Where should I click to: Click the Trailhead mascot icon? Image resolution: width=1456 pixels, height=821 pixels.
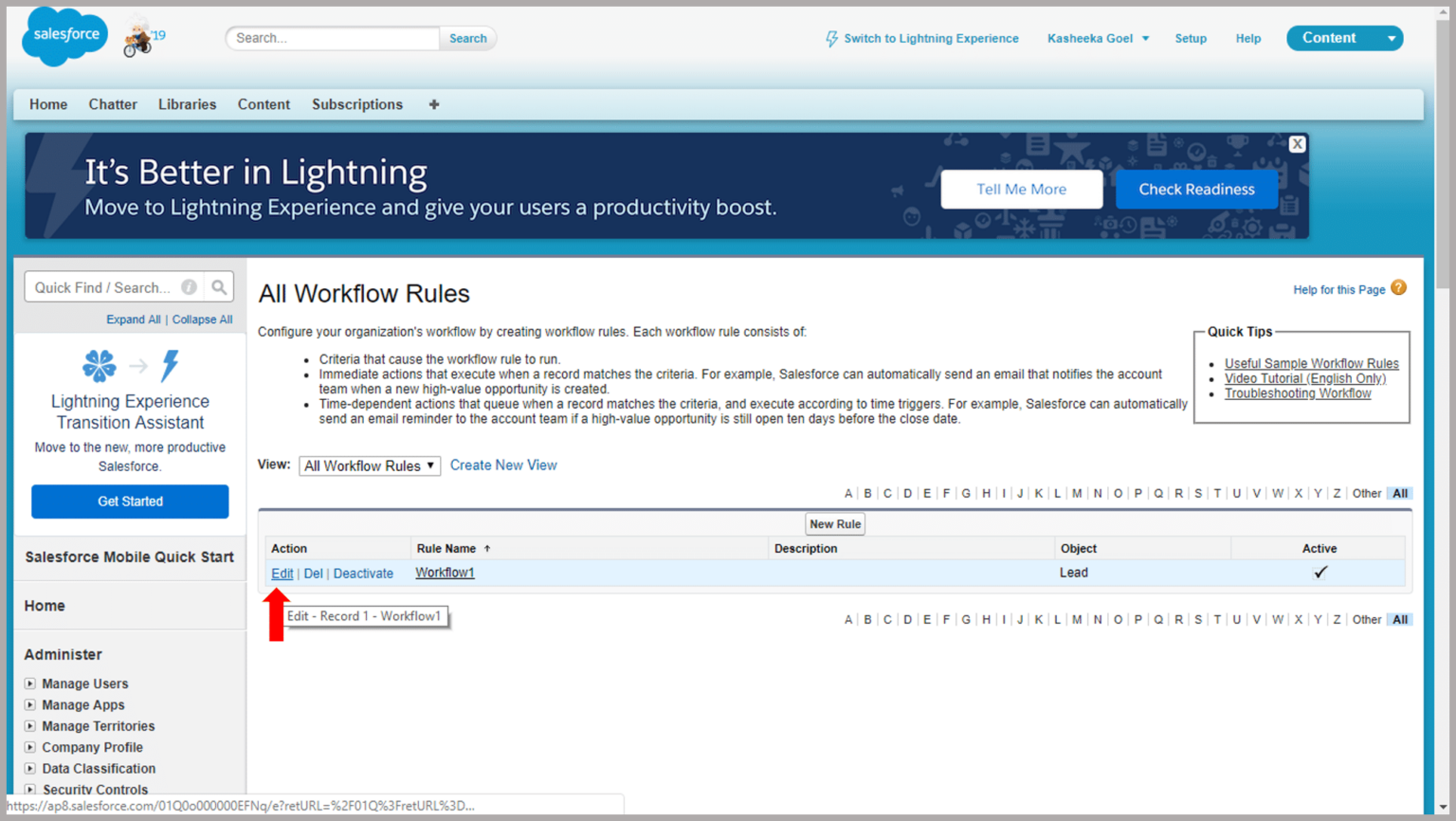point(138,38)
